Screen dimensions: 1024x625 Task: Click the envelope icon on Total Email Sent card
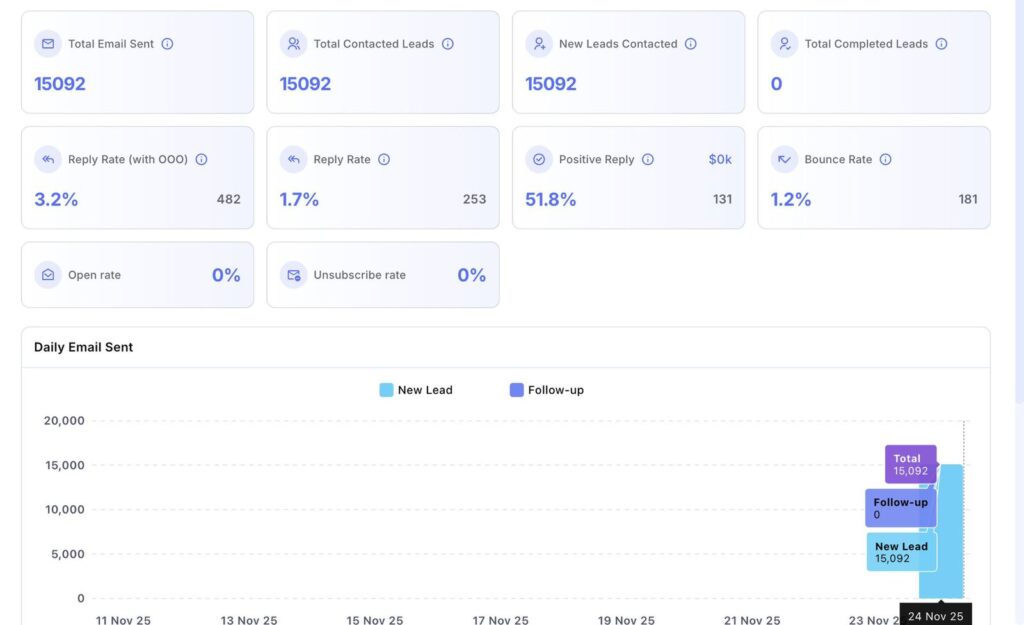(x=49, y=44)
